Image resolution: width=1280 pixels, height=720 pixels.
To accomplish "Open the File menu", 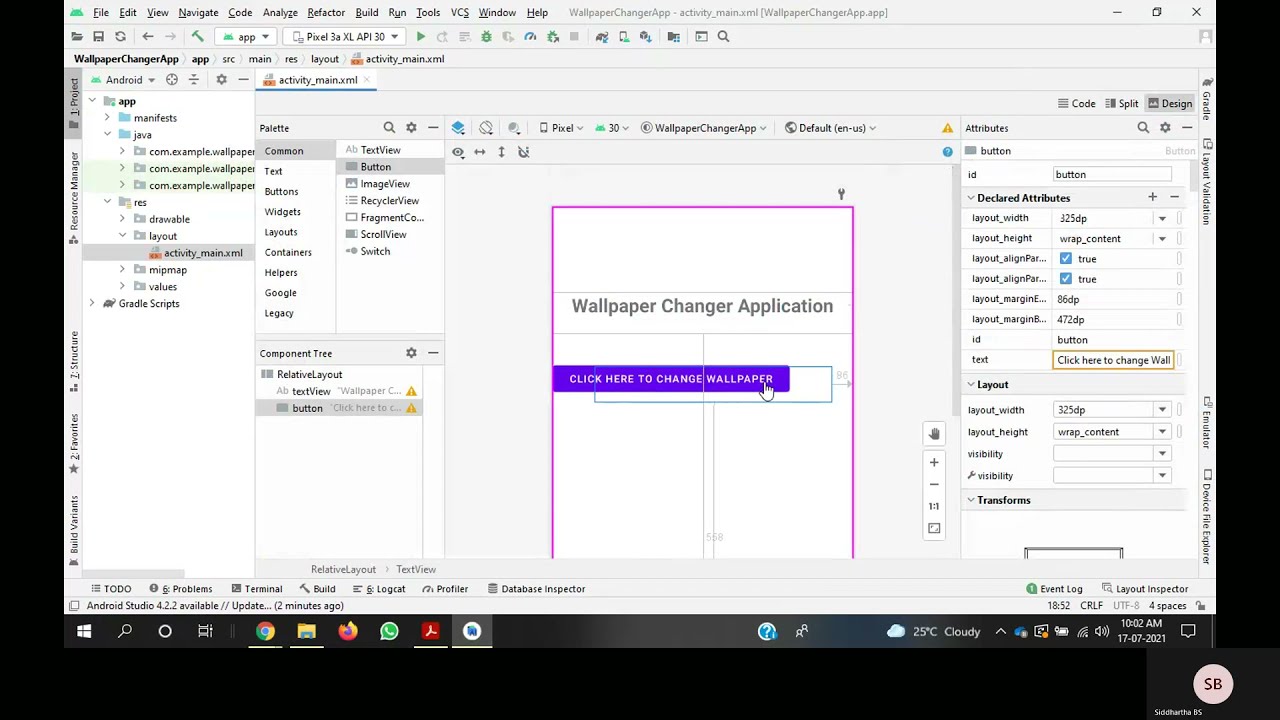I will [101, 13].
